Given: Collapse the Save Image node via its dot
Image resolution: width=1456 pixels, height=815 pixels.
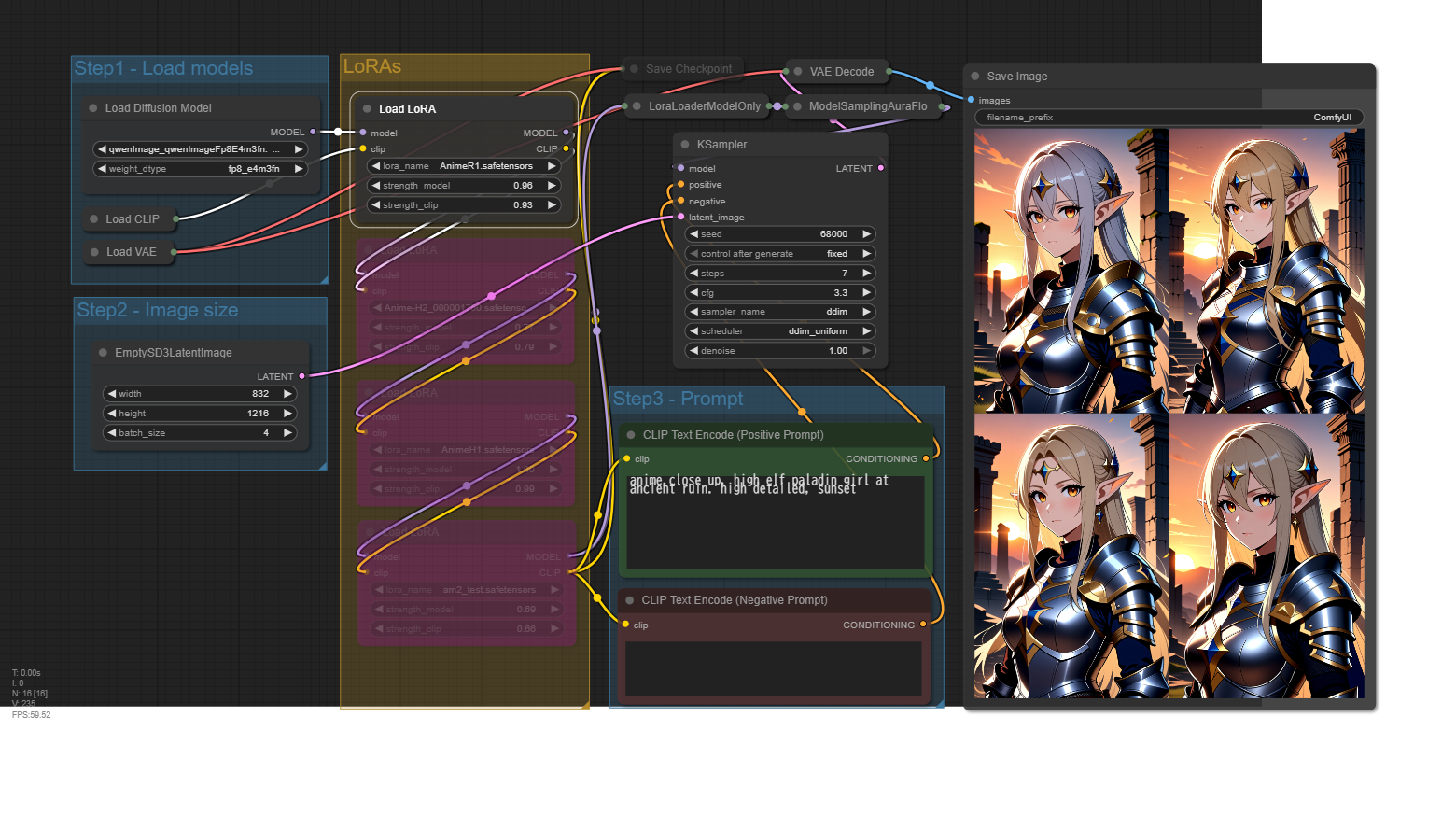Looking at the screenshot, I should [x=975, y=77].
